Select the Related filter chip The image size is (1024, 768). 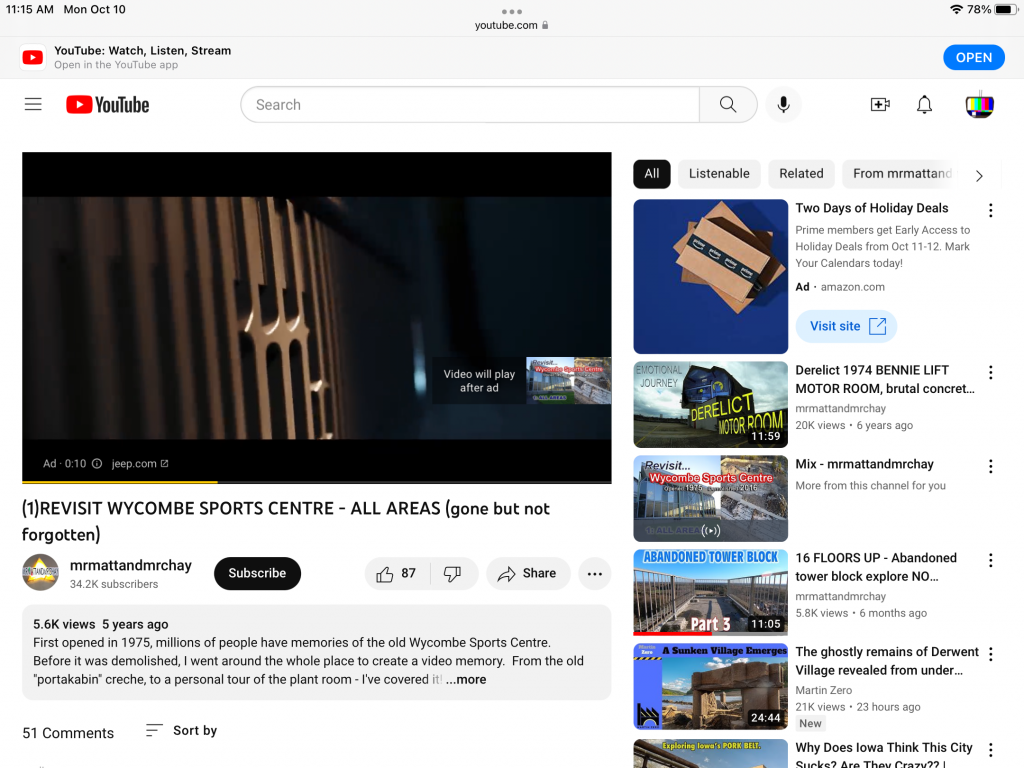[801, 173]
